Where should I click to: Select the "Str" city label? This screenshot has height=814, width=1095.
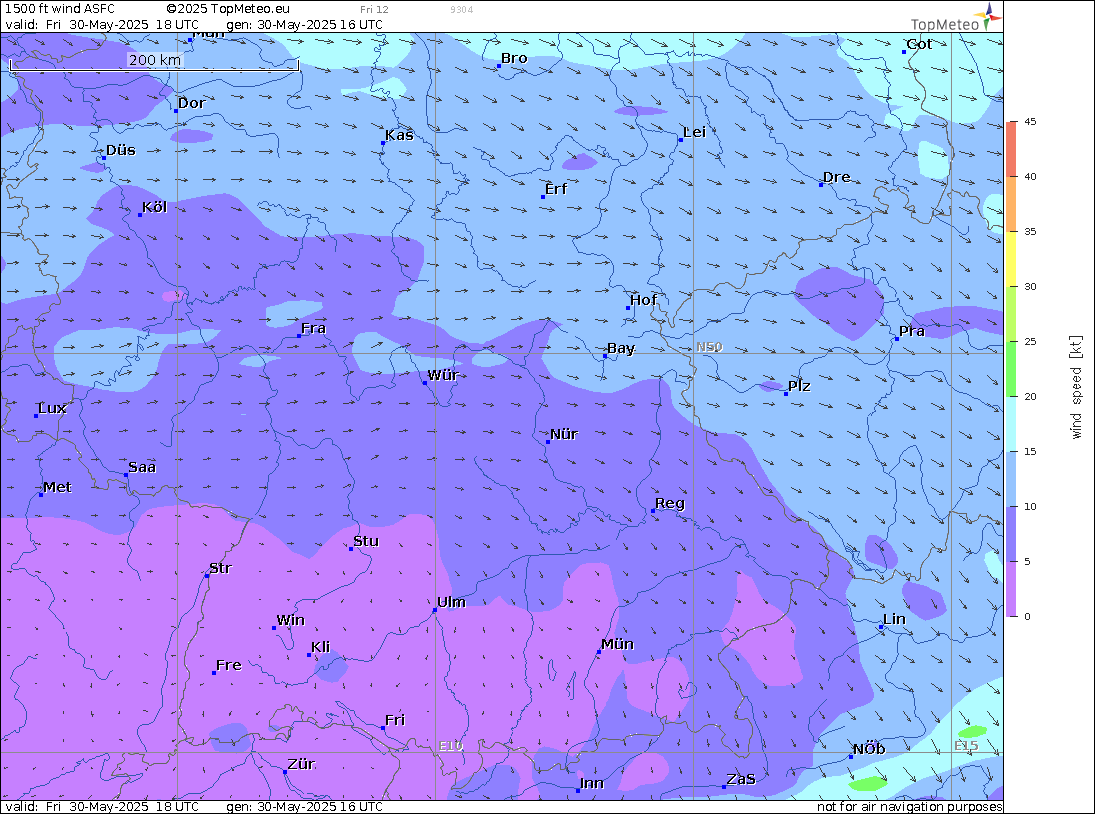click(220, 568)
